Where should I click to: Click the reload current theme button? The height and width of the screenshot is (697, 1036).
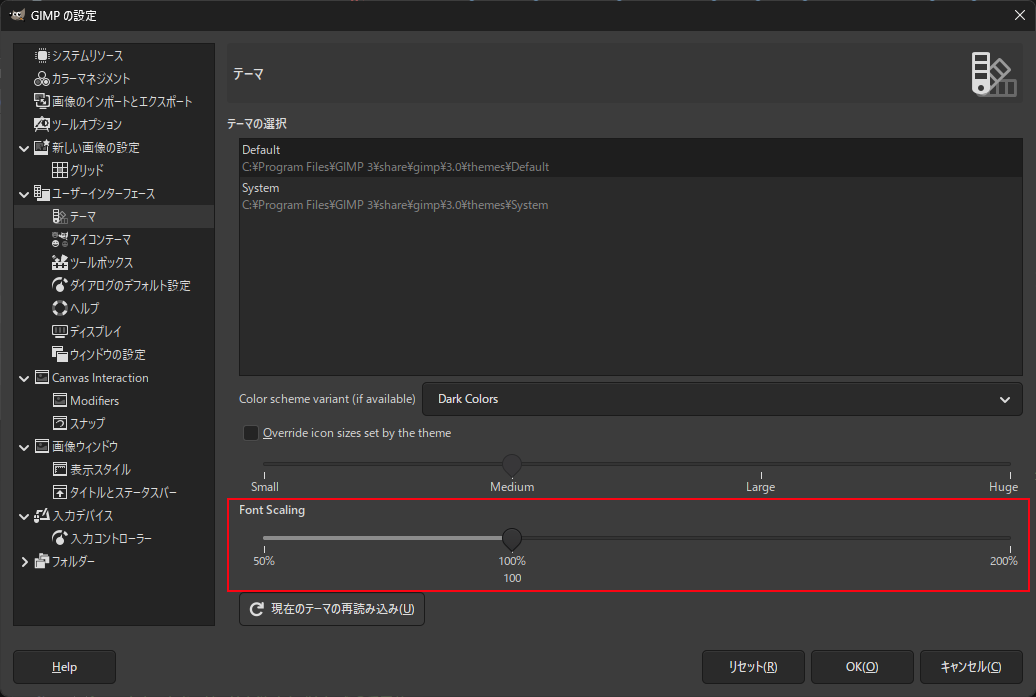(332, 609)
